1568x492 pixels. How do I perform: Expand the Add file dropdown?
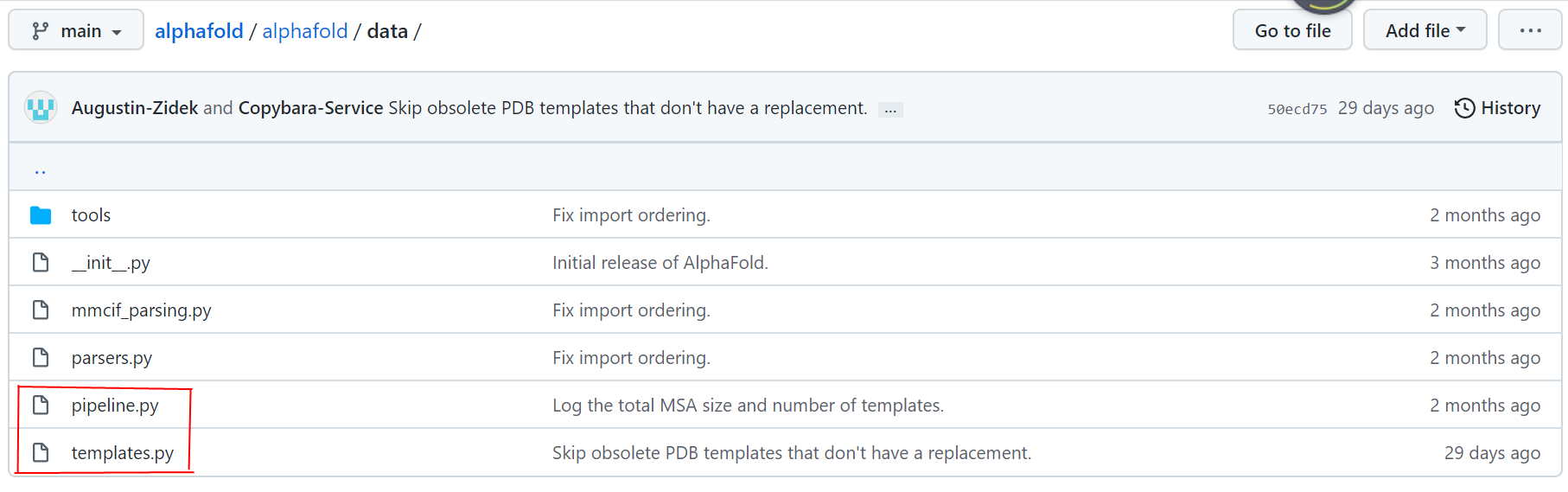coord(1425,30)
